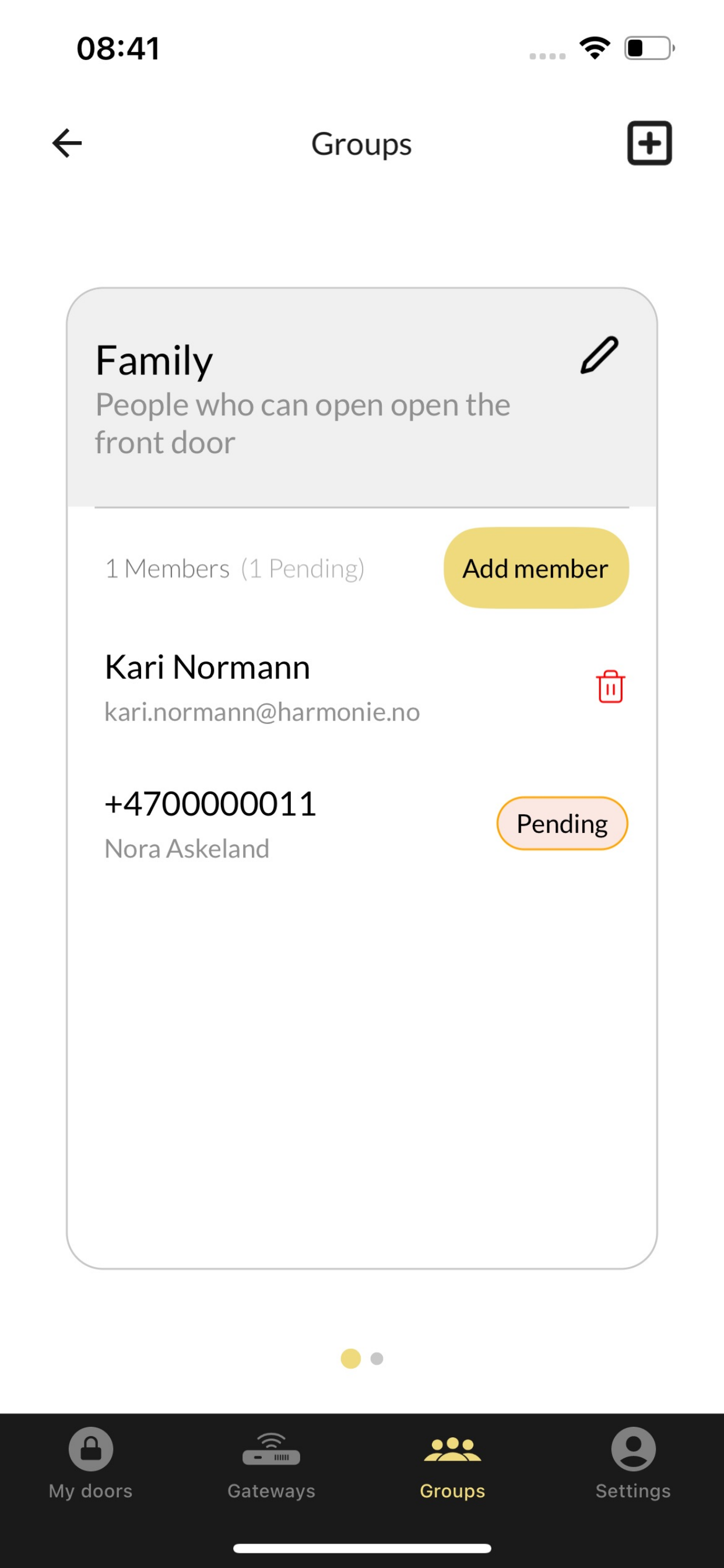Delete Kari Normann with trash icon
724x1568 pixels.
[x=610, y=687]
